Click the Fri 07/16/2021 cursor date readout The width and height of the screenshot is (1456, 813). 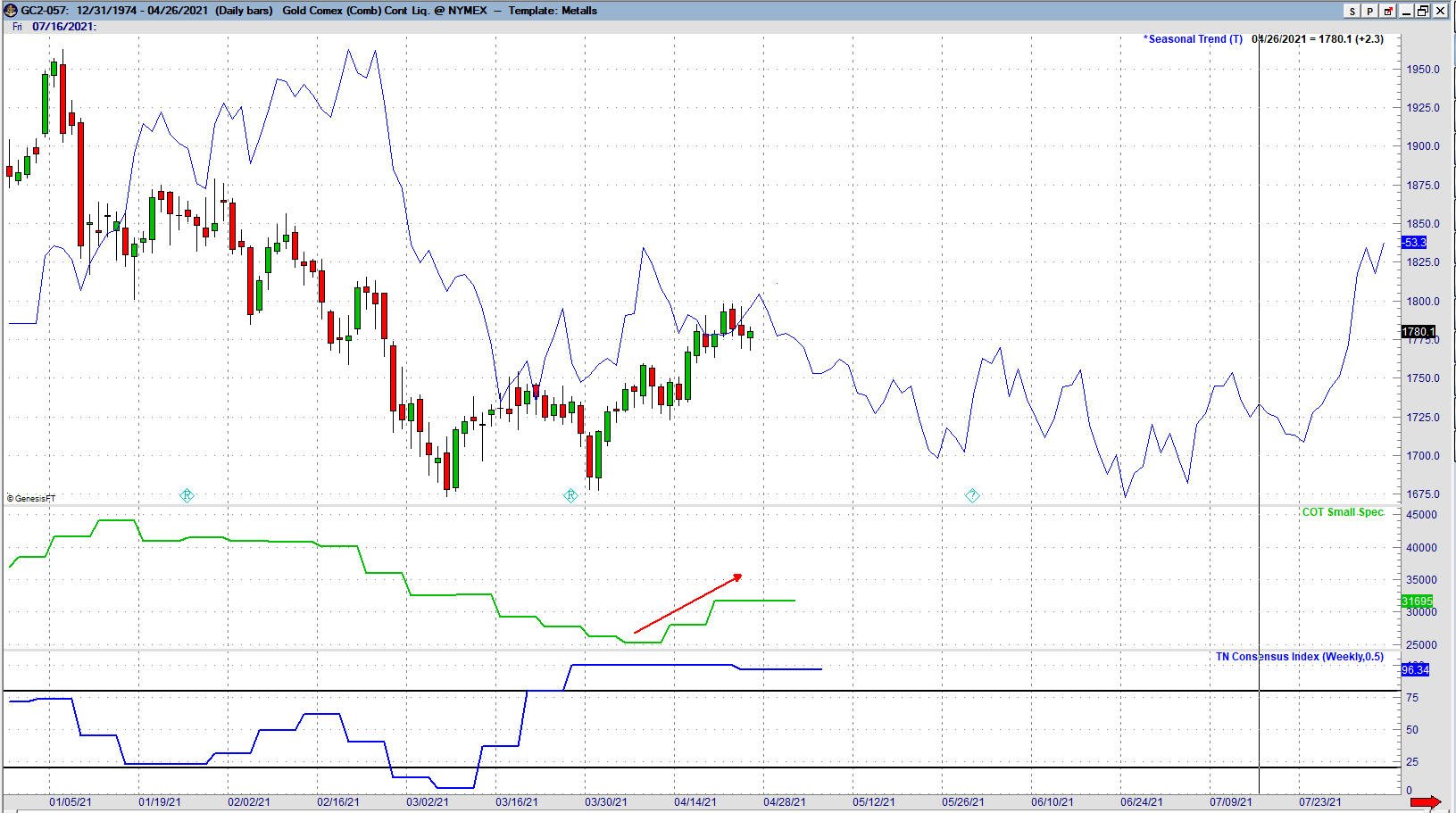click(x=54, y=27)
